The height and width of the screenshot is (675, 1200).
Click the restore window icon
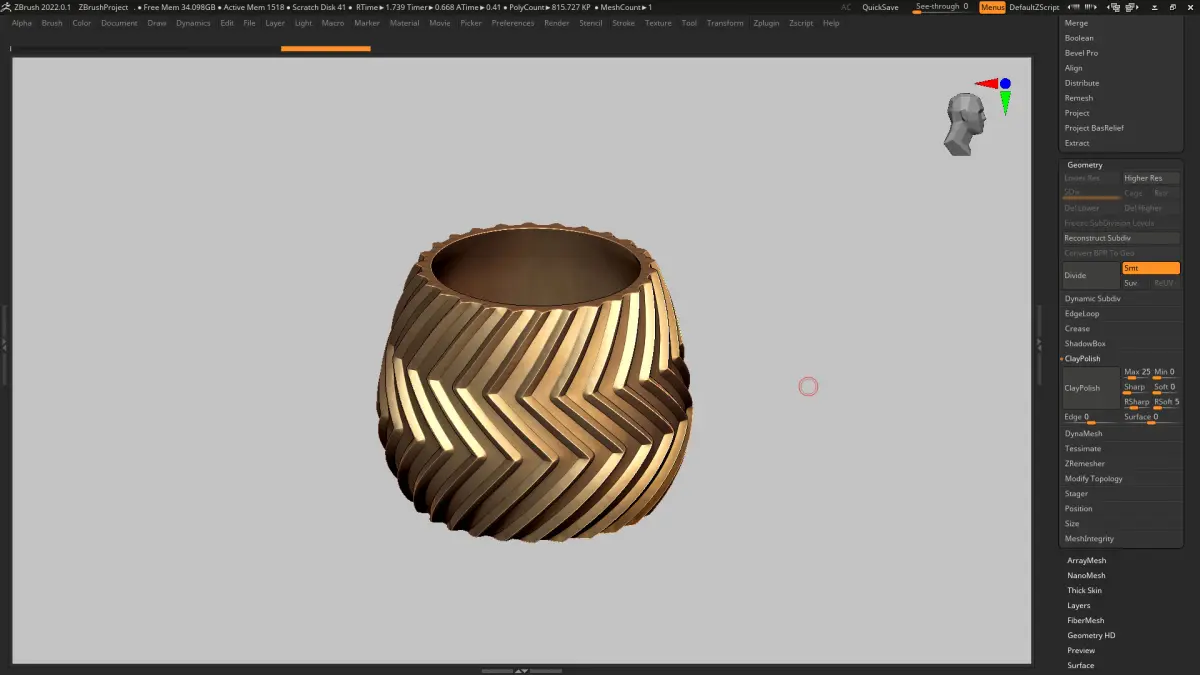click(x=1173, y=7)
